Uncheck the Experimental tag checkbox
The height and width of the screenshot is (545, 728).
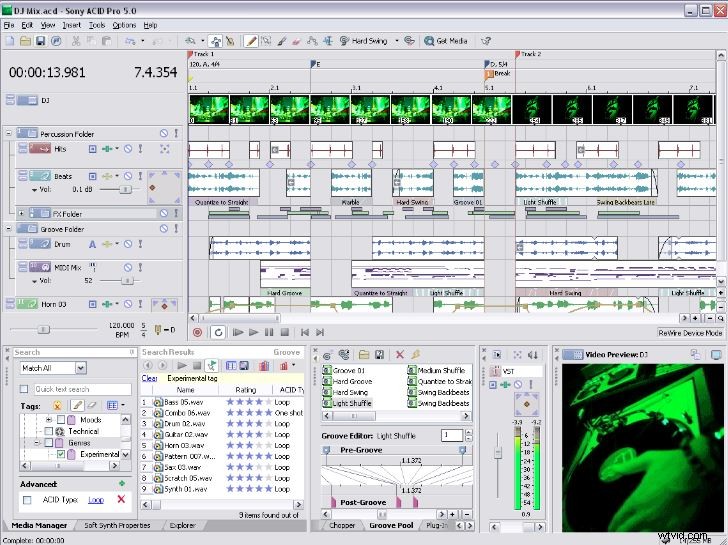(60, 454)
